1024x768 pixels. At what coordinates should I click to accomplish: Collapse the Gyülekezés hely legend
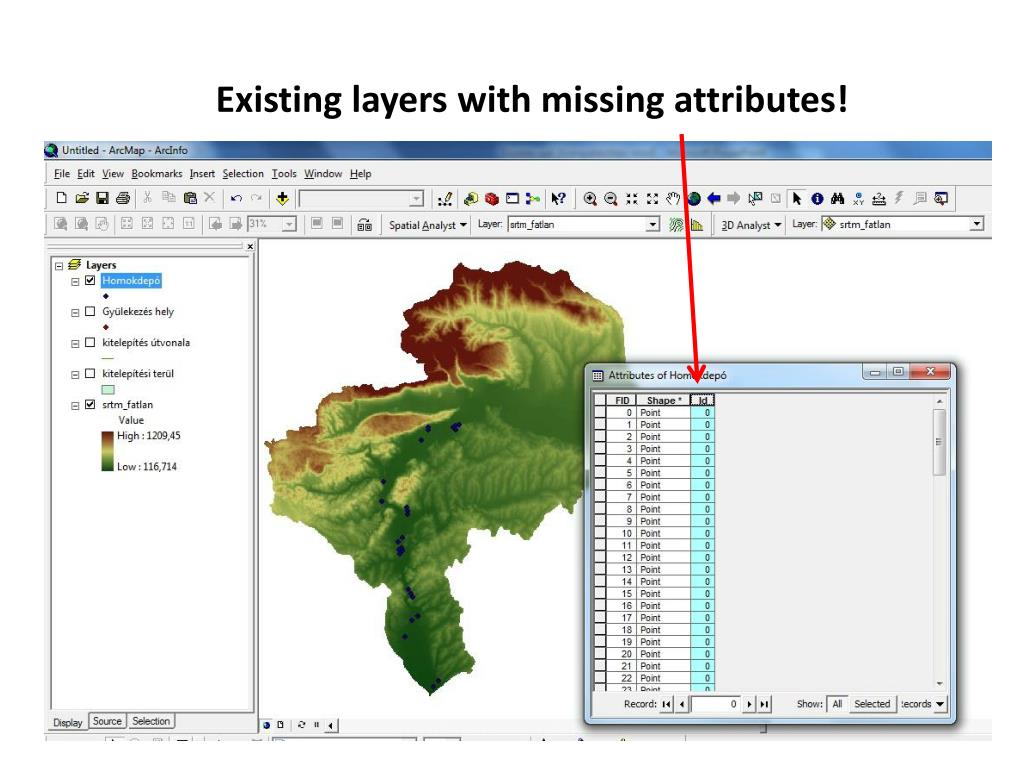point(75,313)
